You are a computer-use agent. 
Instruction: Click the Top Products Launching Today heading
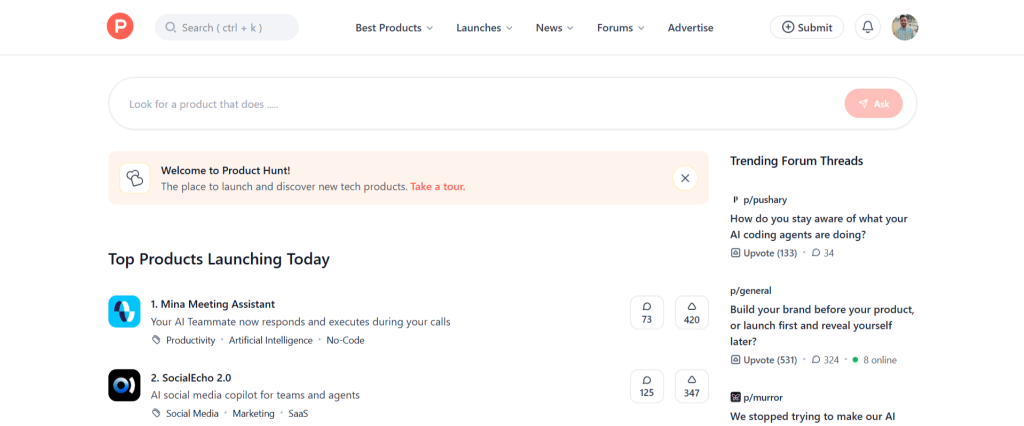(x=219, y=259)
